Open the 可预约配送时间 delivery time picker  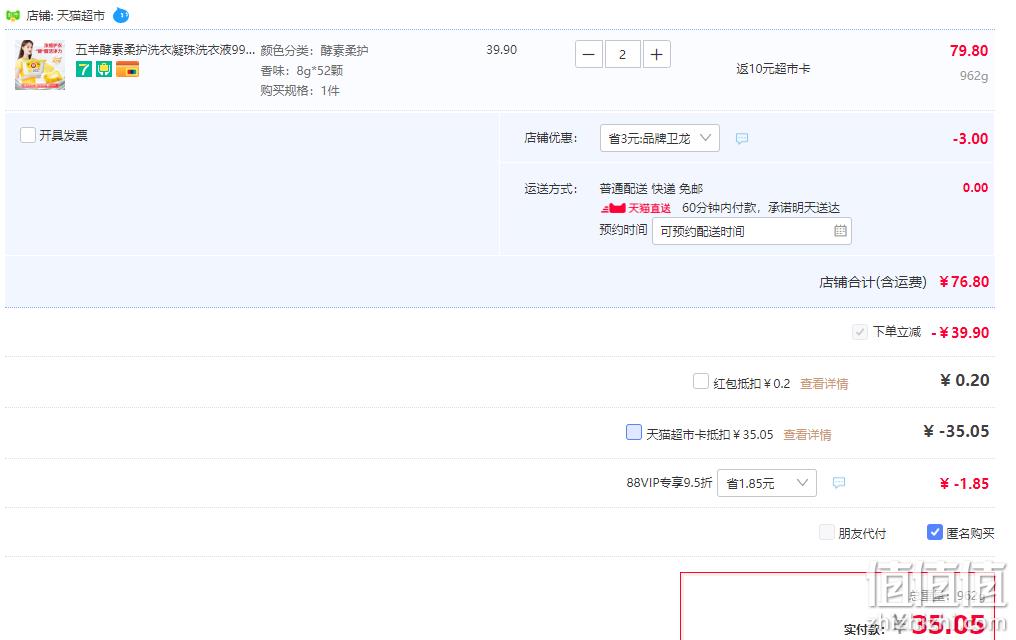752,231
